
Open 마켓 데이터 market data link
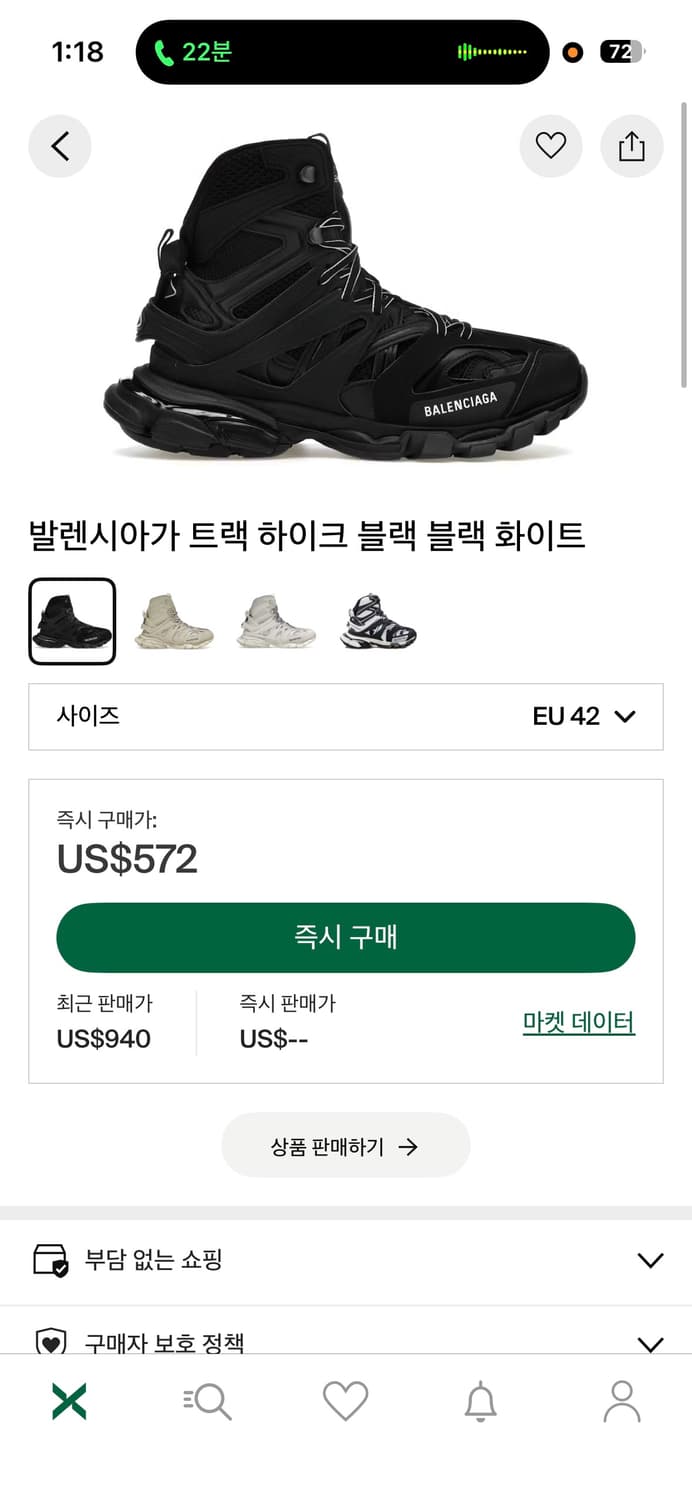tap(576, 1022)
